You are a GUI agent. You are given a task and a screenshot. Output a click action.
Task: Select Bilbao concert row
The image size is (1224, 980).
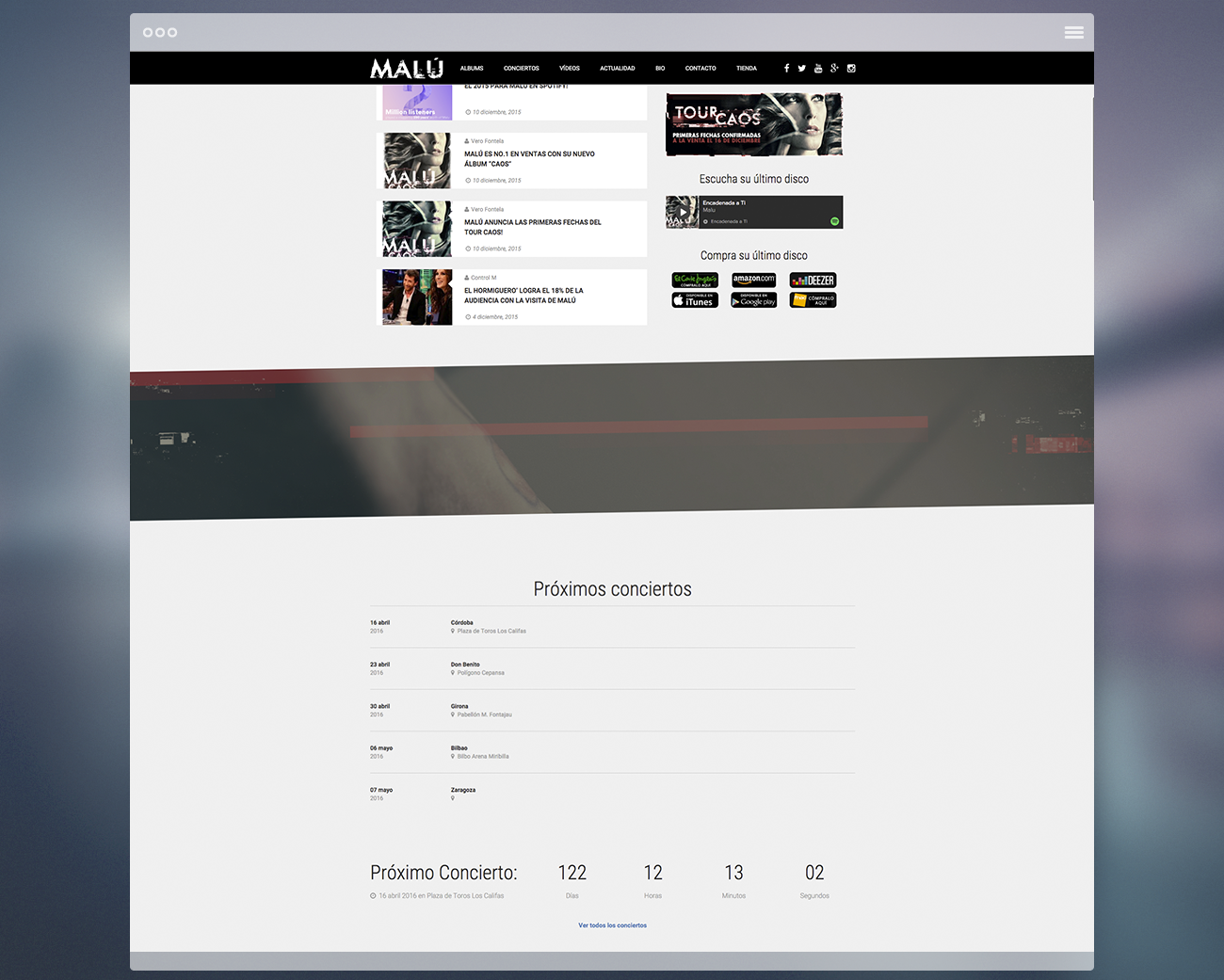tap(612, 752)
